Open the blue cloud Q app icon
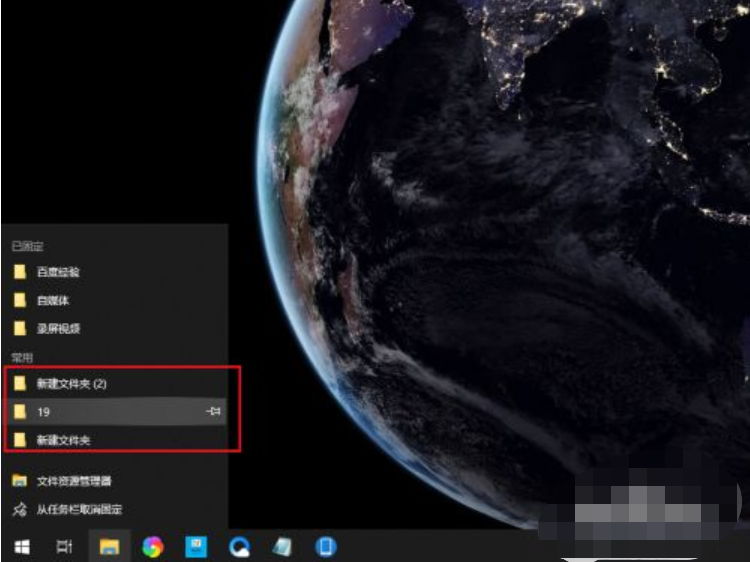This screenshot has width=750, height=562. click(x=240, y=546)
